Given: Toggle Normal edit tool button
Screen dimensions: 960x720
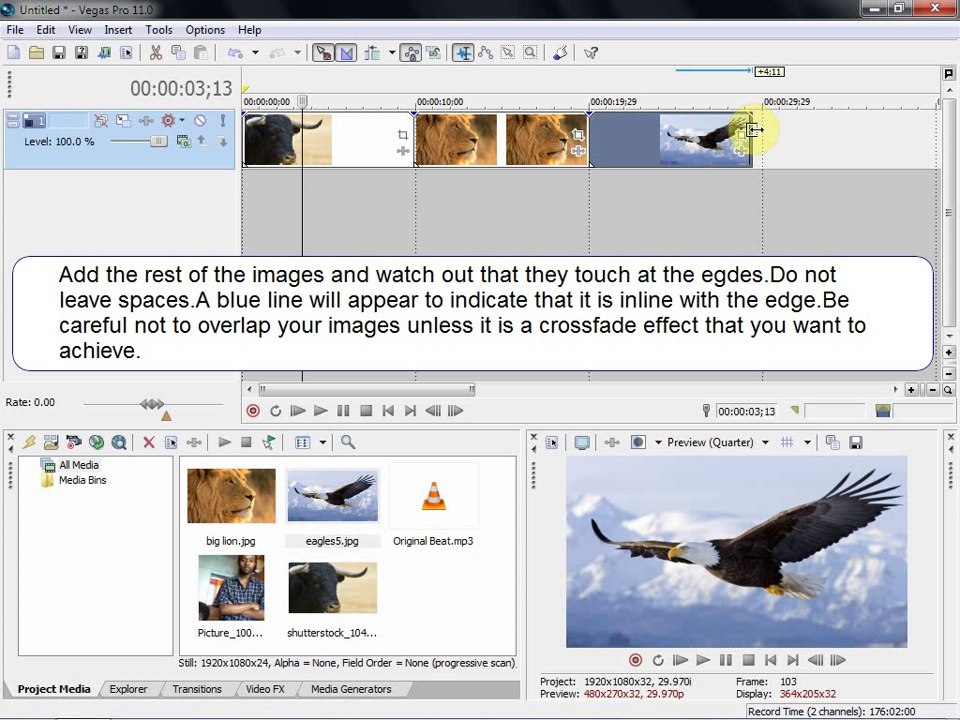Looking at the screenshot, I should tap(463, 53).
